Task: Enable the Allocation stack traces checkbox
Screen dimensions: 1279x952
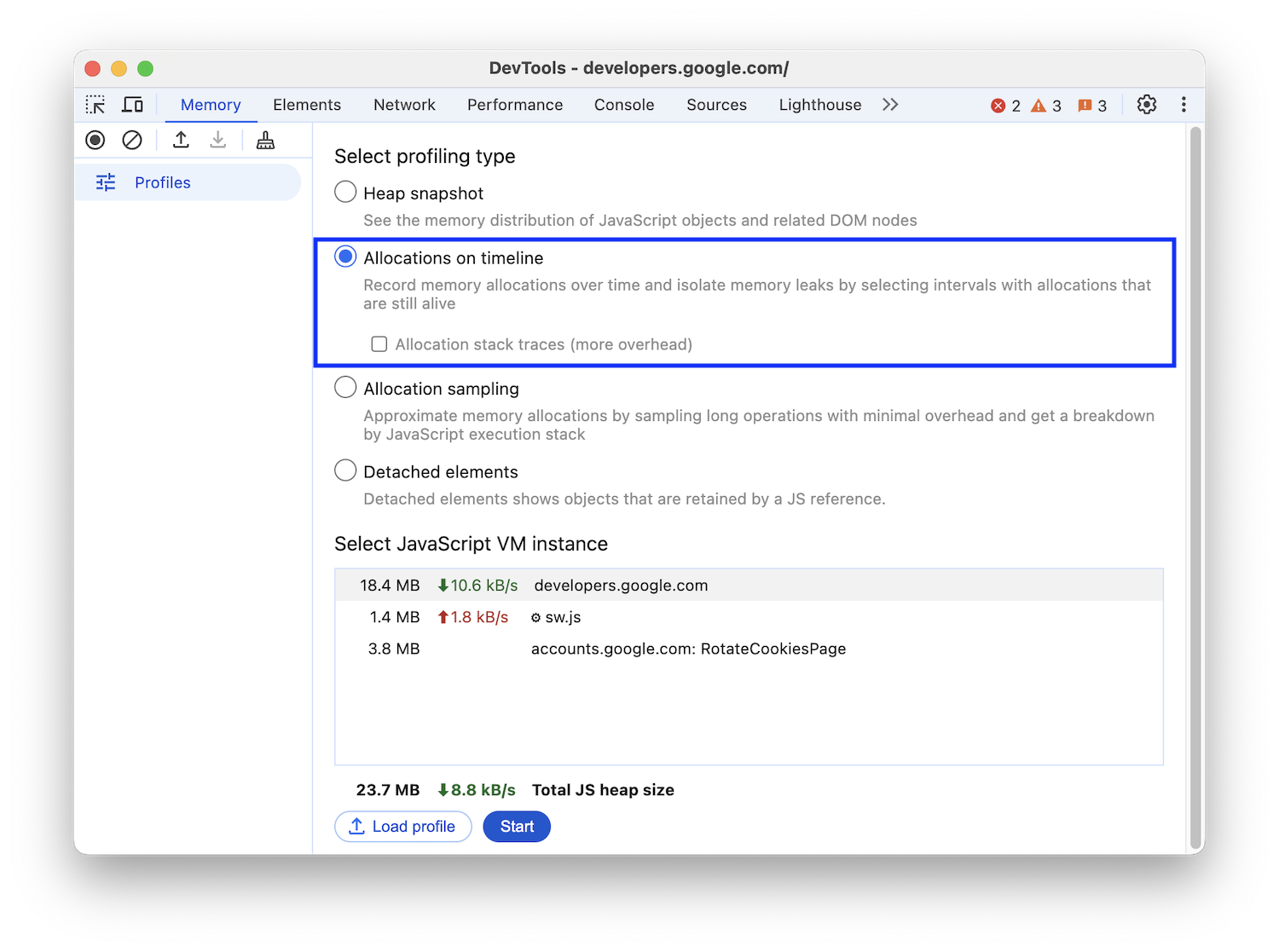Action: click(x=379, y=343)
